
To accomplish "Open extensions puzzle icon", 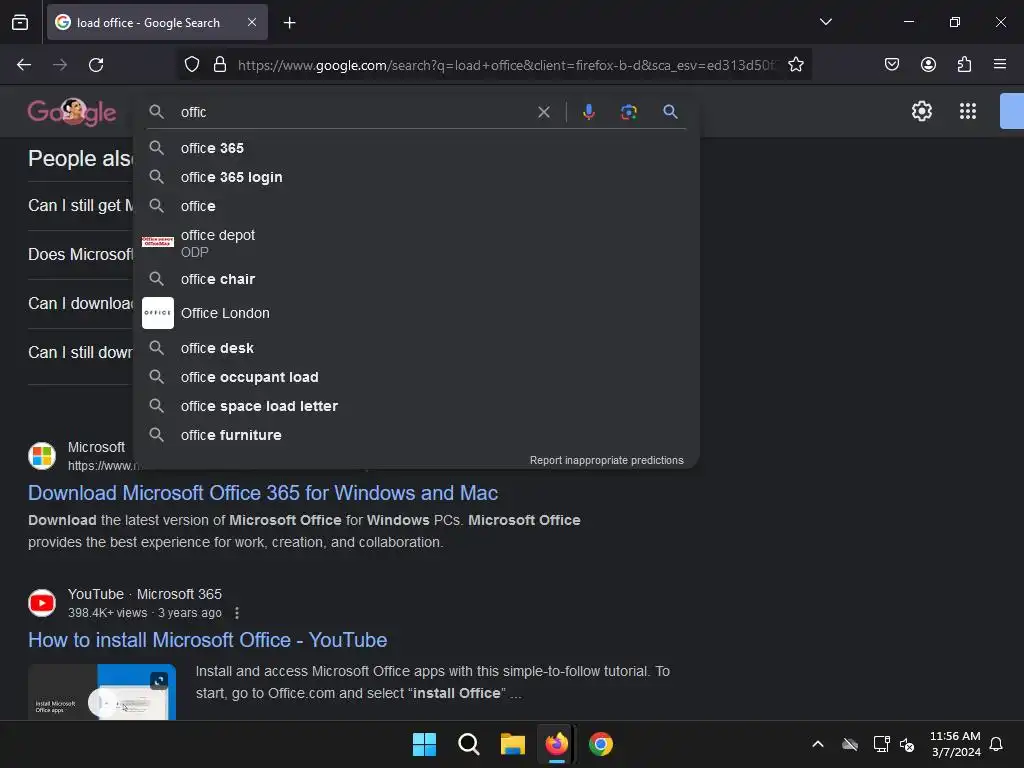I will (964, 65).
